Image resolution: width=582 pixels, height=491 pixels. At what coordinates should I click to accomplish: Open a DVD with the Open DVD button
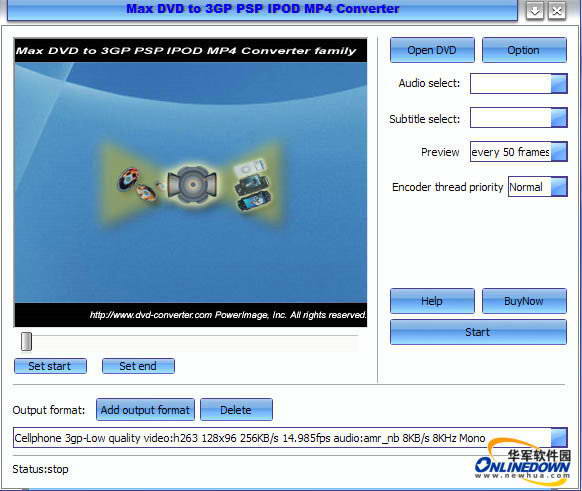[x=432, y=50]
